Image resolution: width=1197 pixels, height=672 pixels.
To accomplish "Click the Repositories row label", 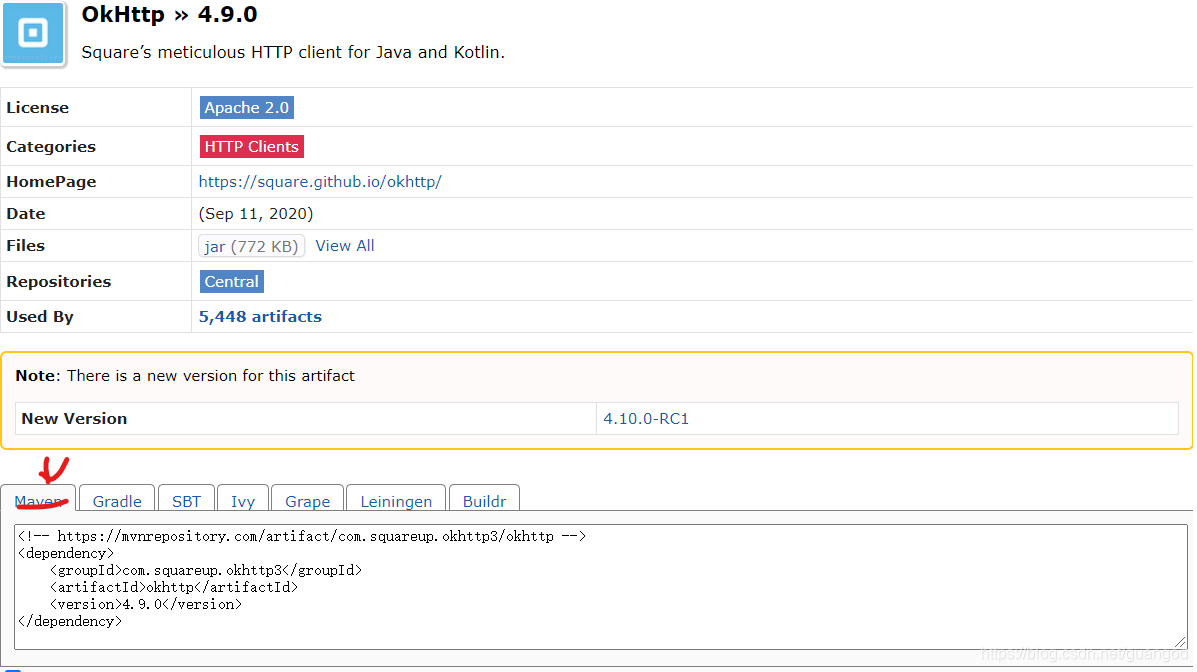I will 59,282.
